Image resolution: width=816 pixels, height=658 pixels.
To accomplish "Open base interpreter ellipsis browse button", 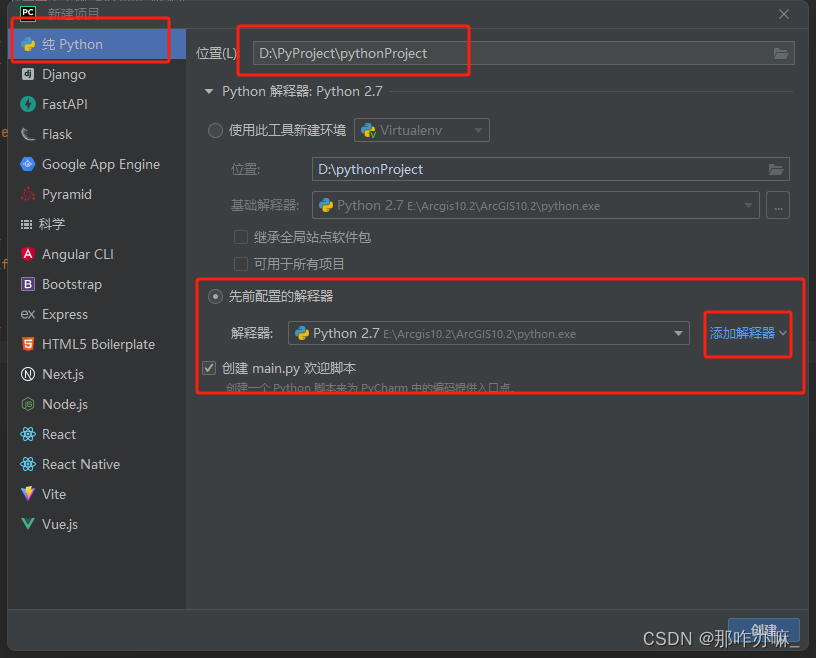I will point(778,206).
